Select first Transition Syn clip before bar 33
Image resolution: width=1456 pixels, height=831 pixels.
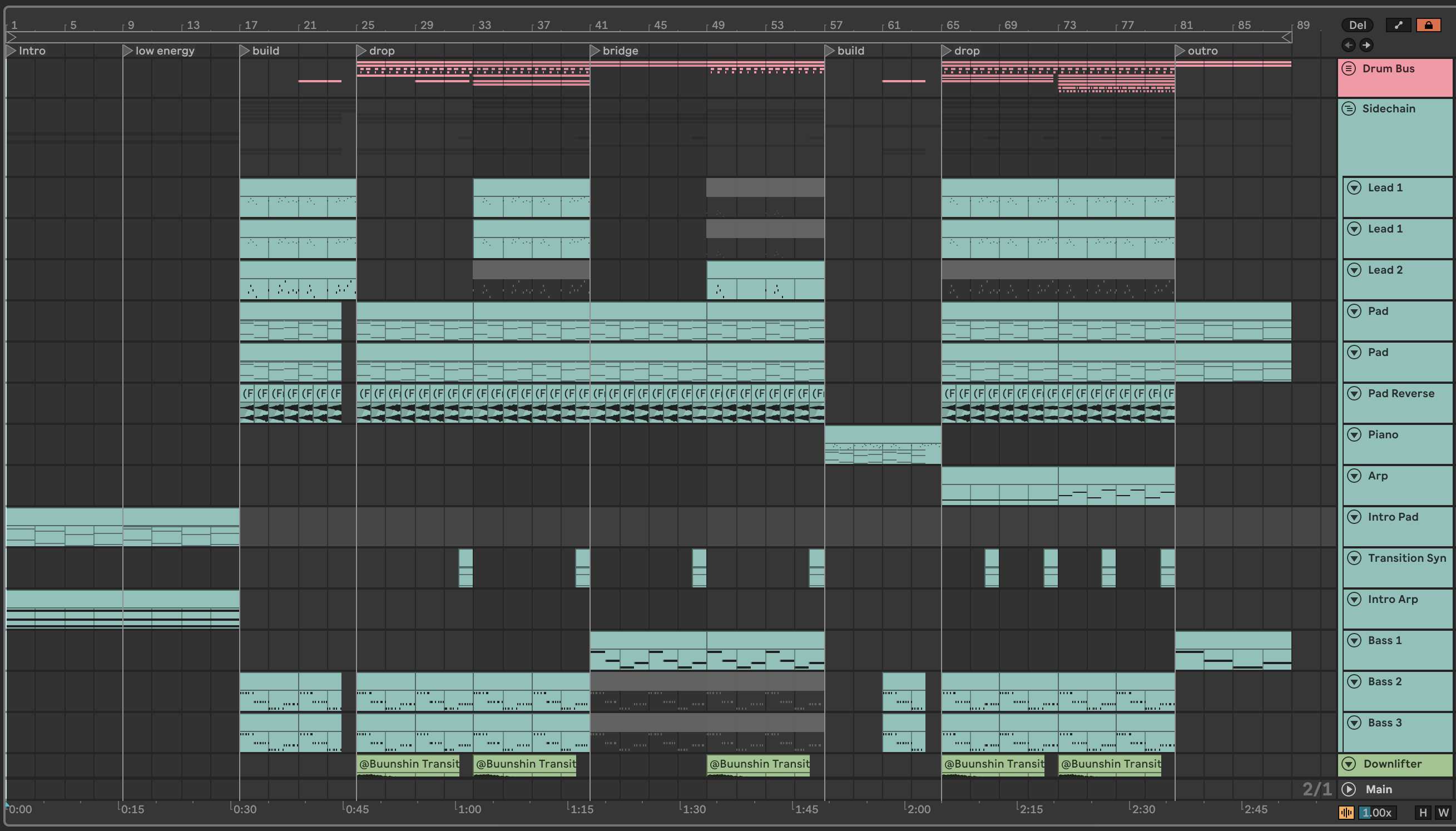click(x=465, y=568)
